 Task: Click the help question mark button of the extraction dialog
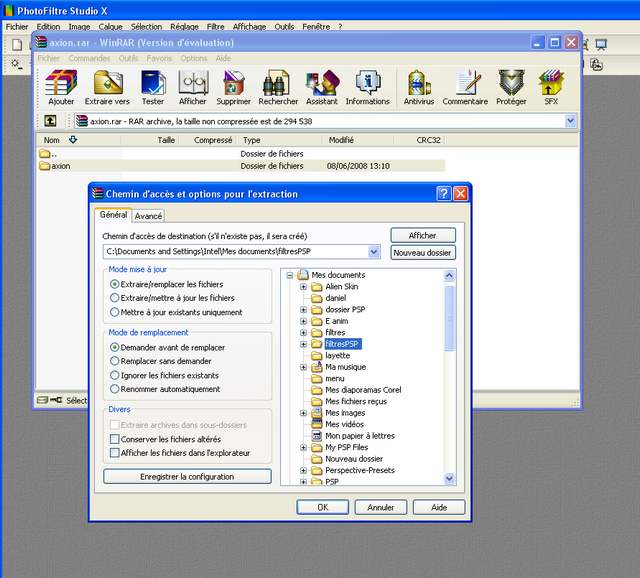[x=444, y=193]
